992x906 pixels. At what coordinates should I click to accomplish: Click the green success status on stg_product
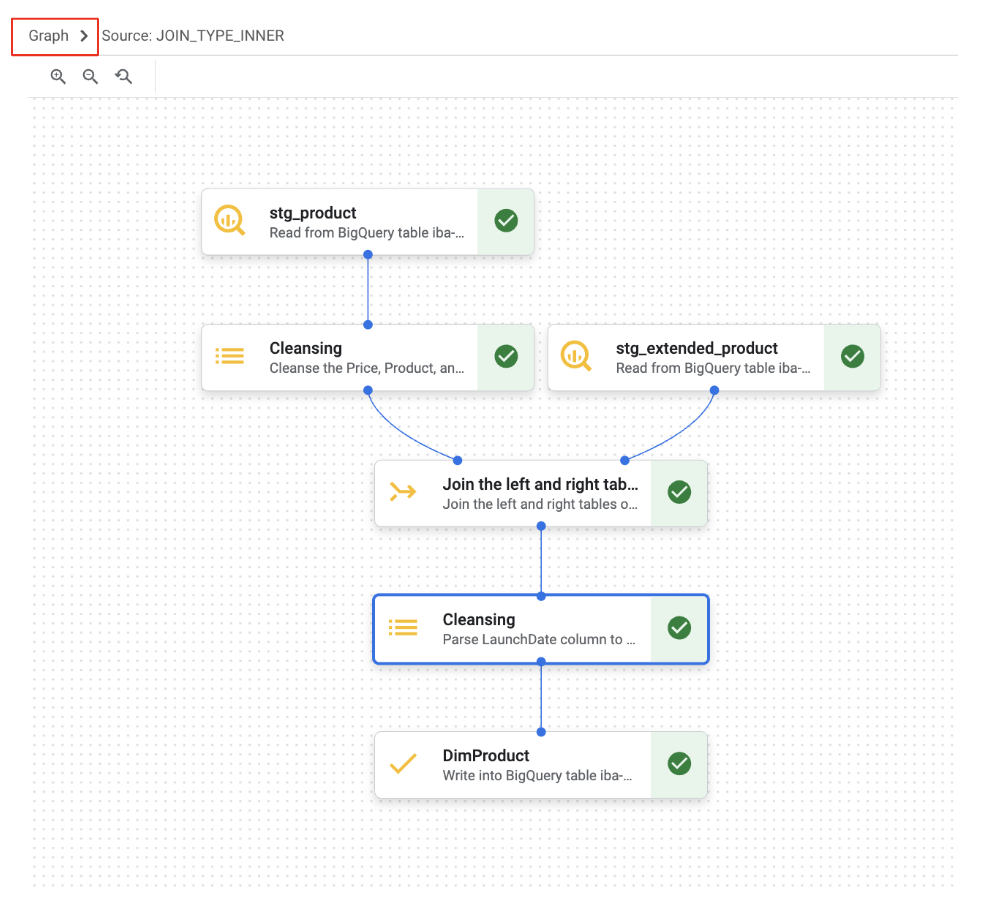506,221
